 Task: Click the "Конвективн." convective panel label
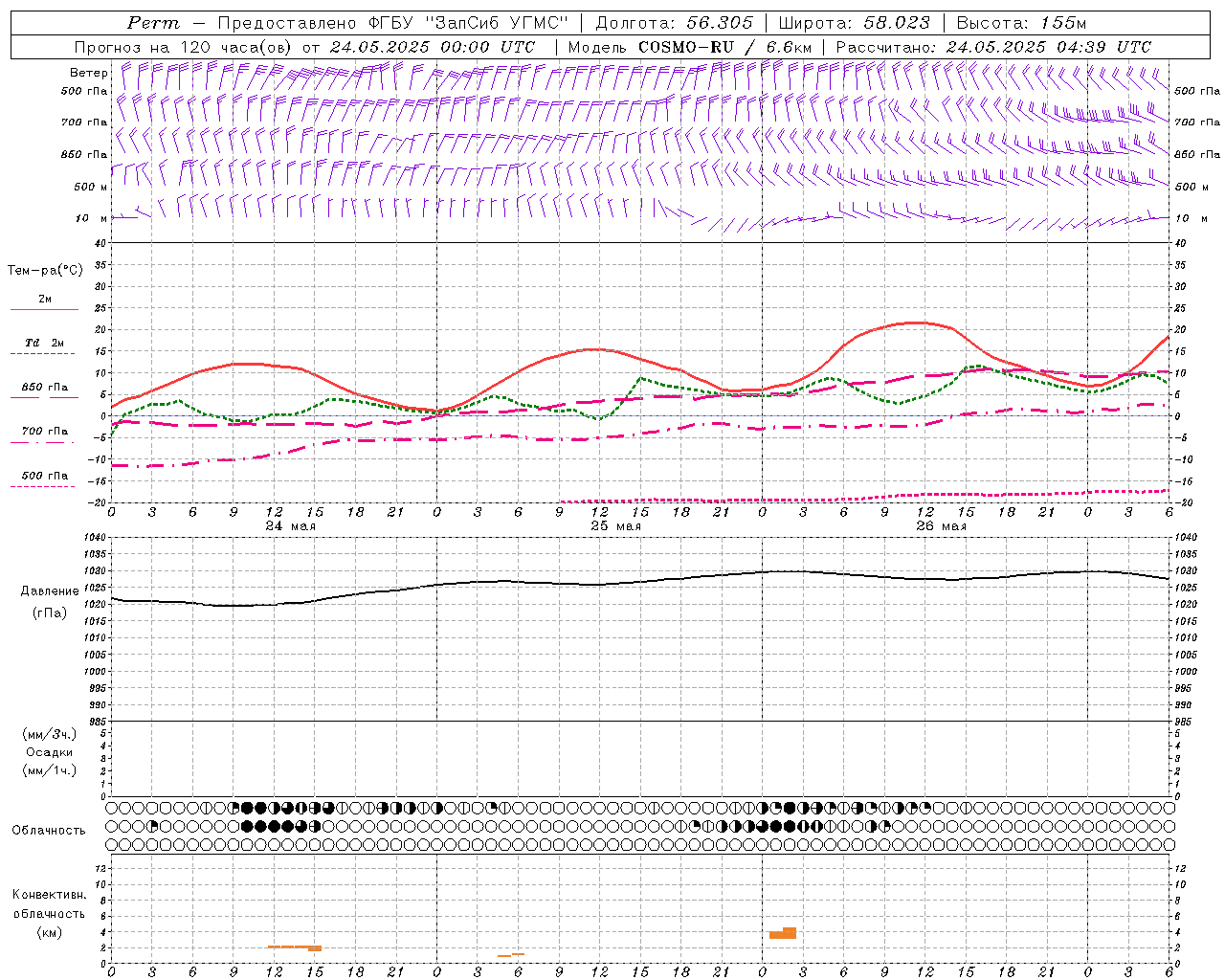pos(49,895)
